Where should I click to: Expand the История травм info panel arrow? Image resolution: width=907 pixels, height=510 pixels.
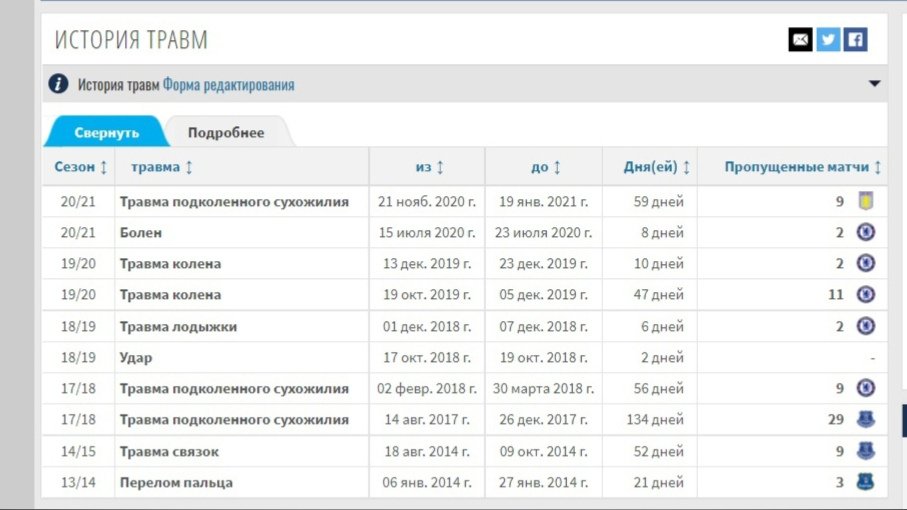click(874, 84)
